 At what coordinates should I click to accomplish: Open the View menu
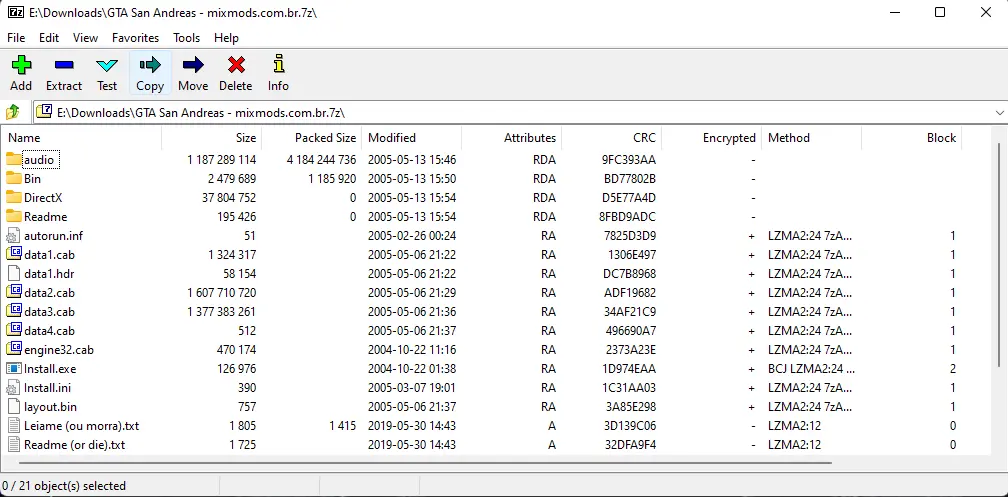[86, 38]
